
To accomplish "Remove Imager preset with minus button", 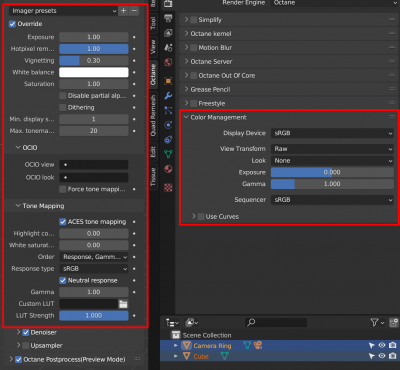I will (134, 11).
